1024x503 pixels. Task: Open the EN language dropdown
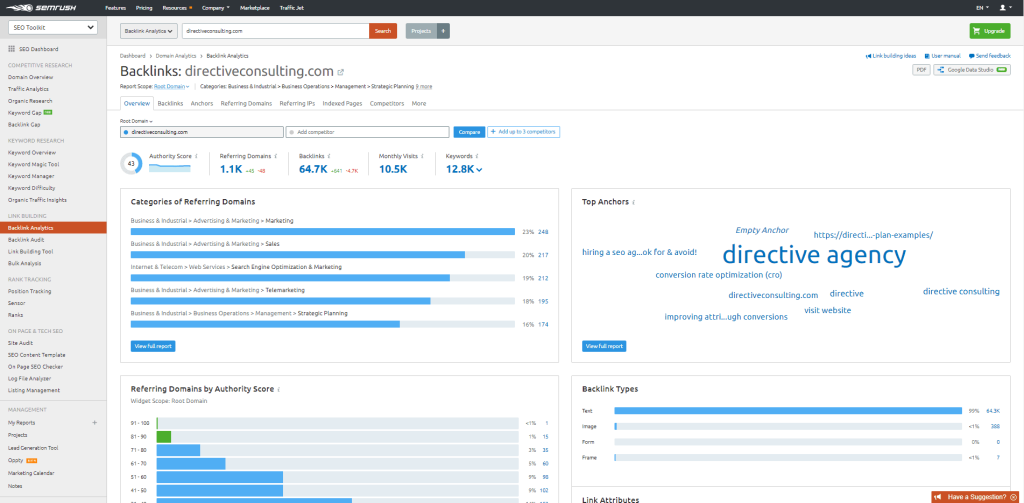point(982,8)
